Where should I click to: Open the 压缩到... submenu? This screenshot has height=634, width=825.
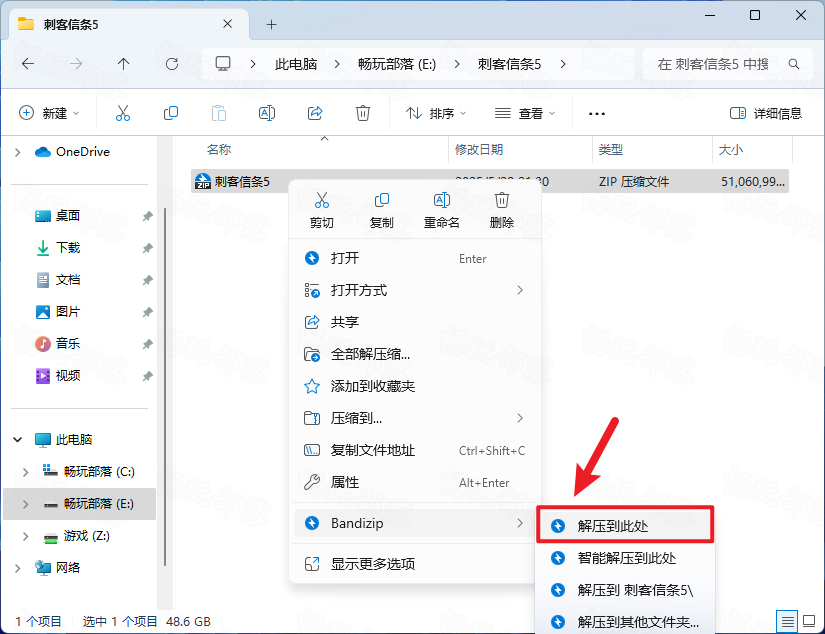[x=415, y=418]
